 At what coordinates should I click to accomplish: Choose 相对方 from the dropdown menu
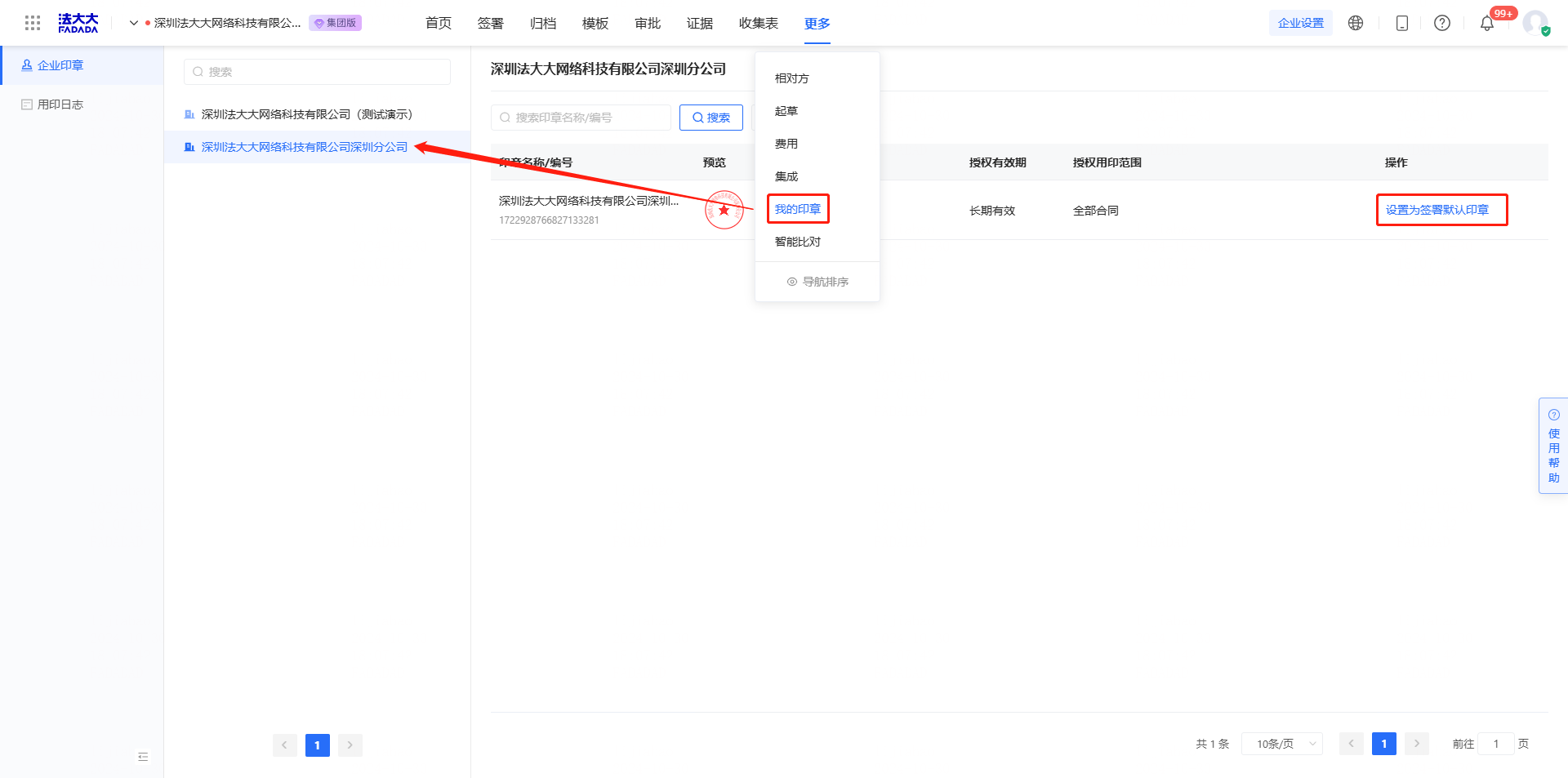click(817, 78)
